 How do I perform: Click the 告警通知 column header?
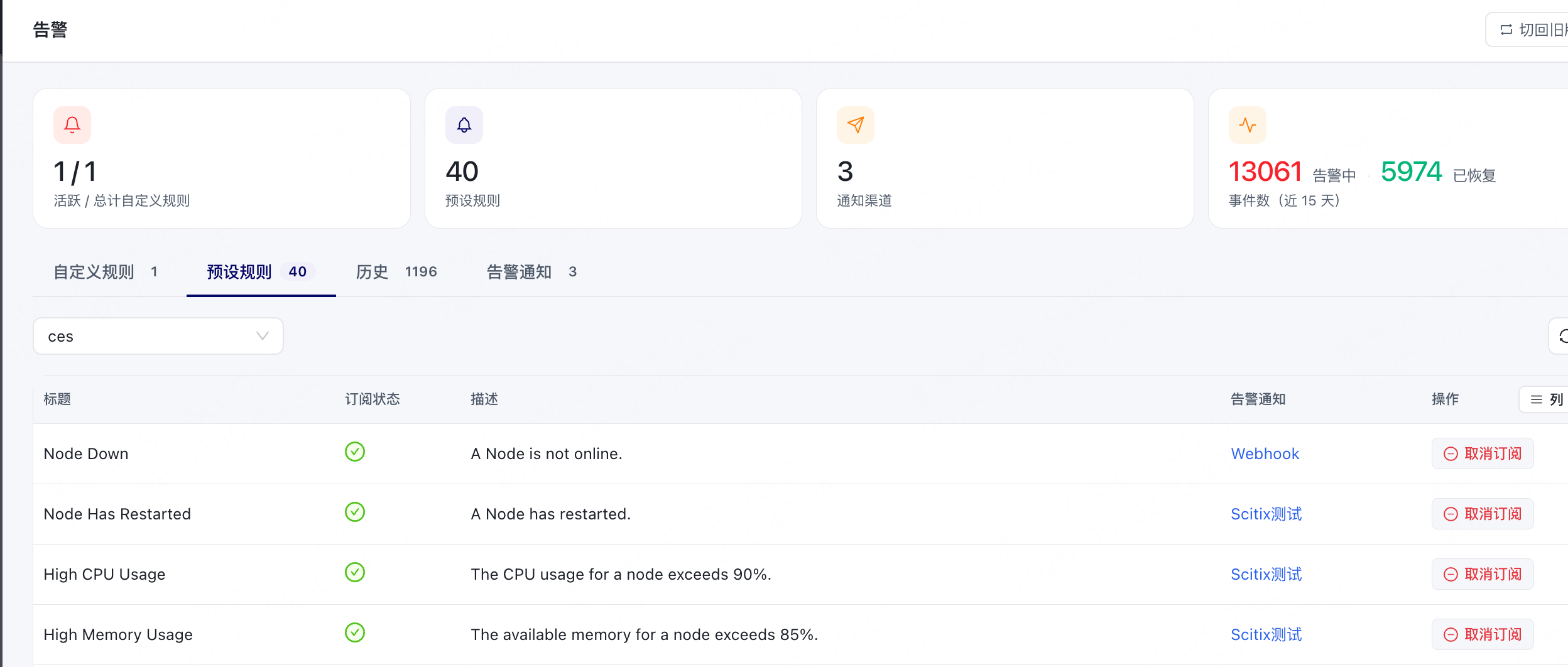(1258, 399)
